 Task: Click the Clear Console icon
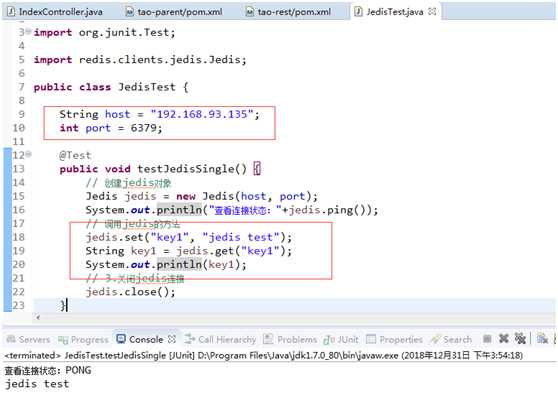pos(542,338)
